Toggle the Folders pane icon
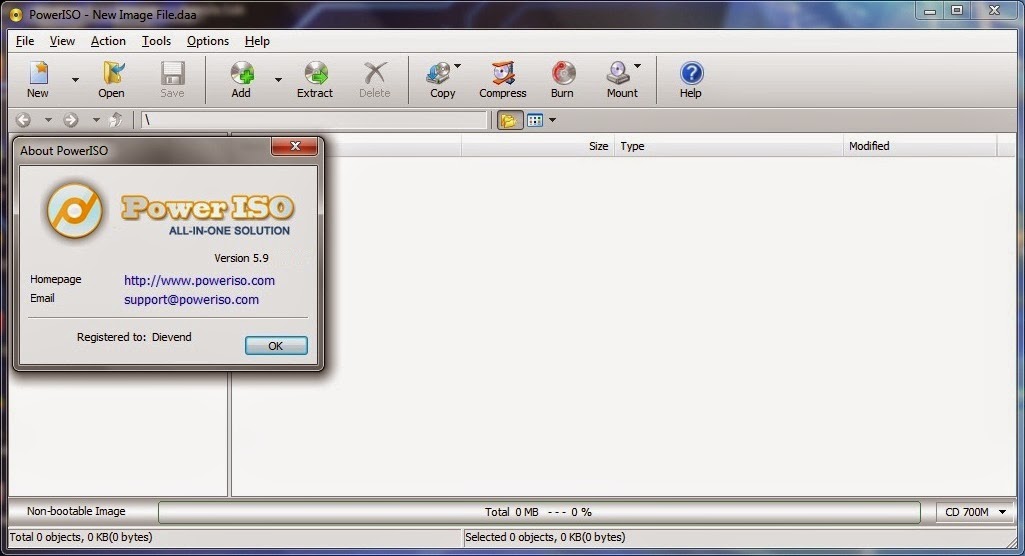1025x556 pixels. tap(509, 120)
